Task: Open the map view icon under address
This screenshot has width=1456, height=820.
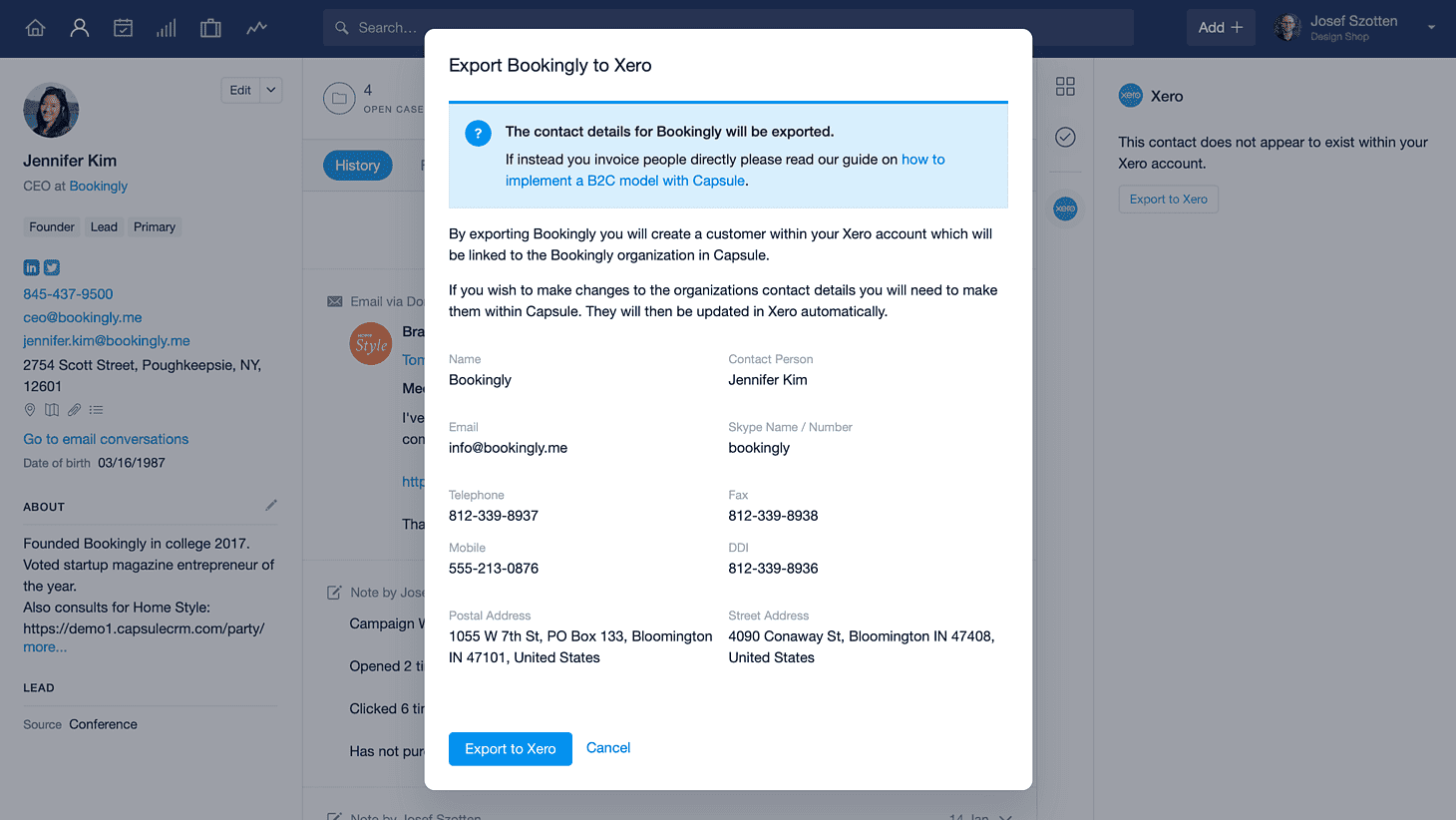Action: click(52, 410)
